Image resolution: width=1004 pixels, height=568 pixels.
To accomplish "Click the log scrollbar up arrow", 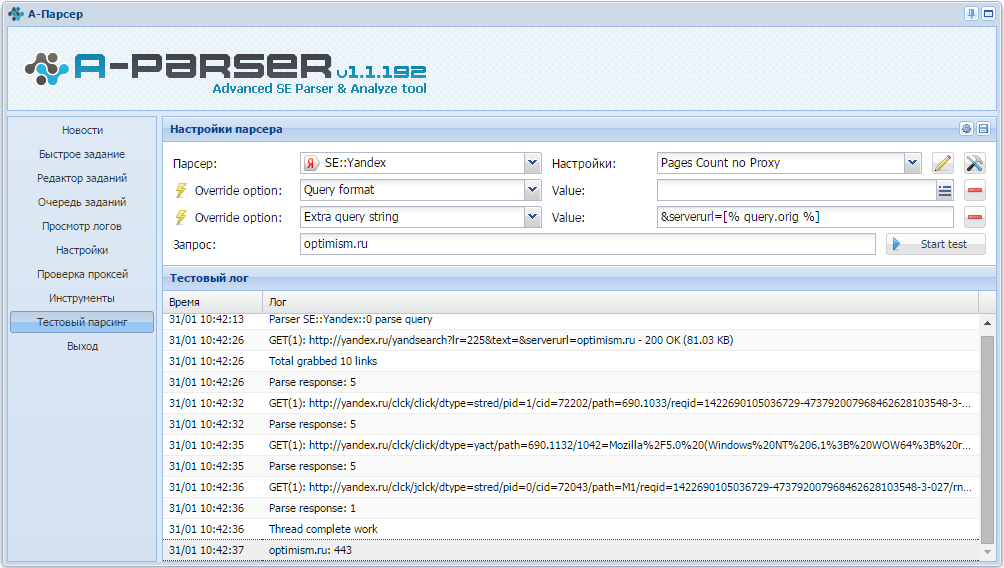I will [987, 323].
